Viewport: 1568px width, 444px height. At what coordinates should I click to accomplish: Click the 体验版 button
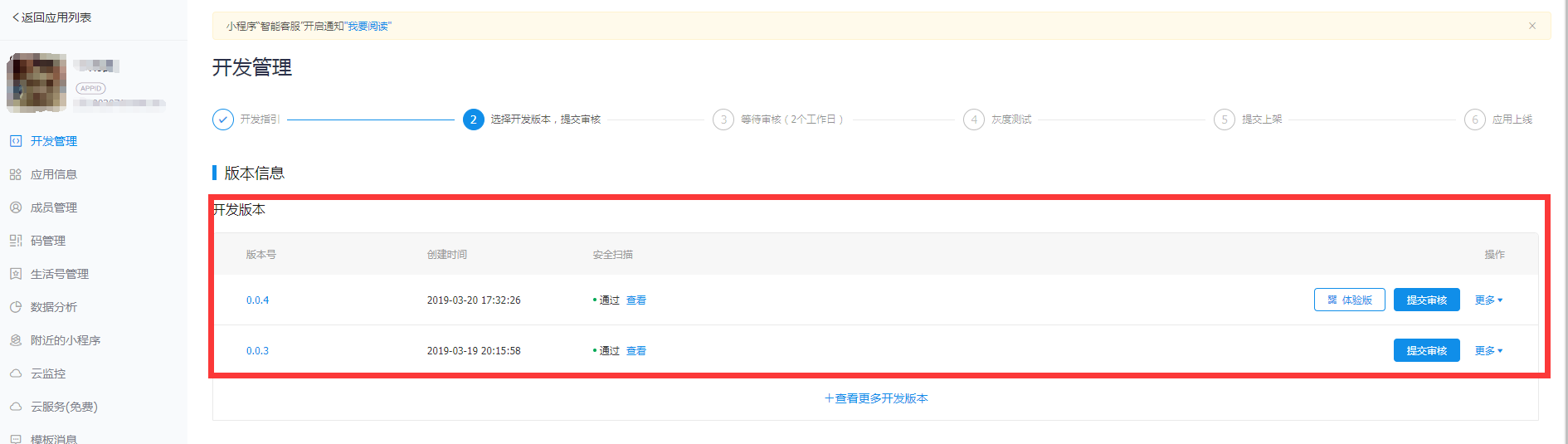click(1349, 300)
